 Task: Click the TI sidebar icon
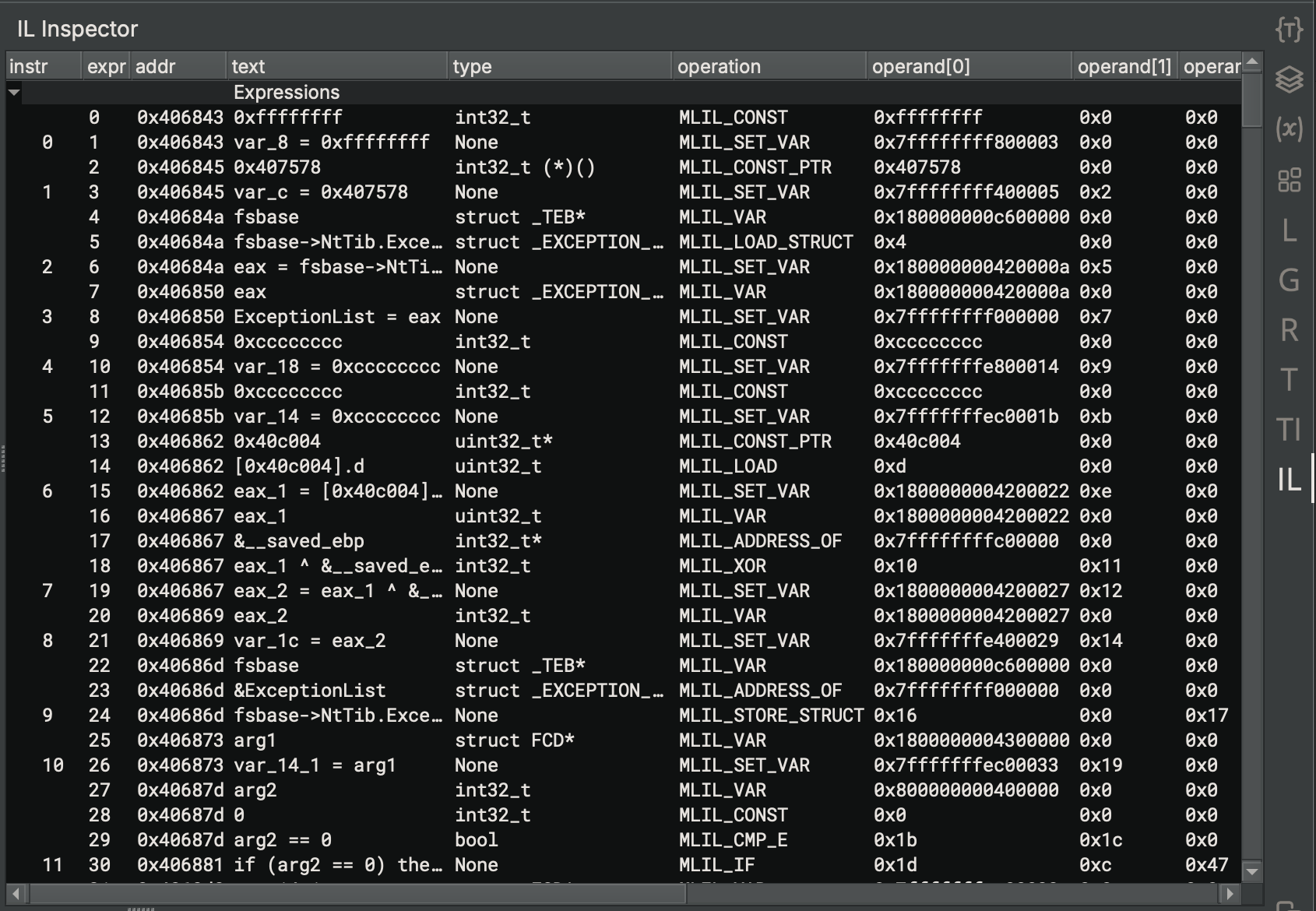[1289, 429]
